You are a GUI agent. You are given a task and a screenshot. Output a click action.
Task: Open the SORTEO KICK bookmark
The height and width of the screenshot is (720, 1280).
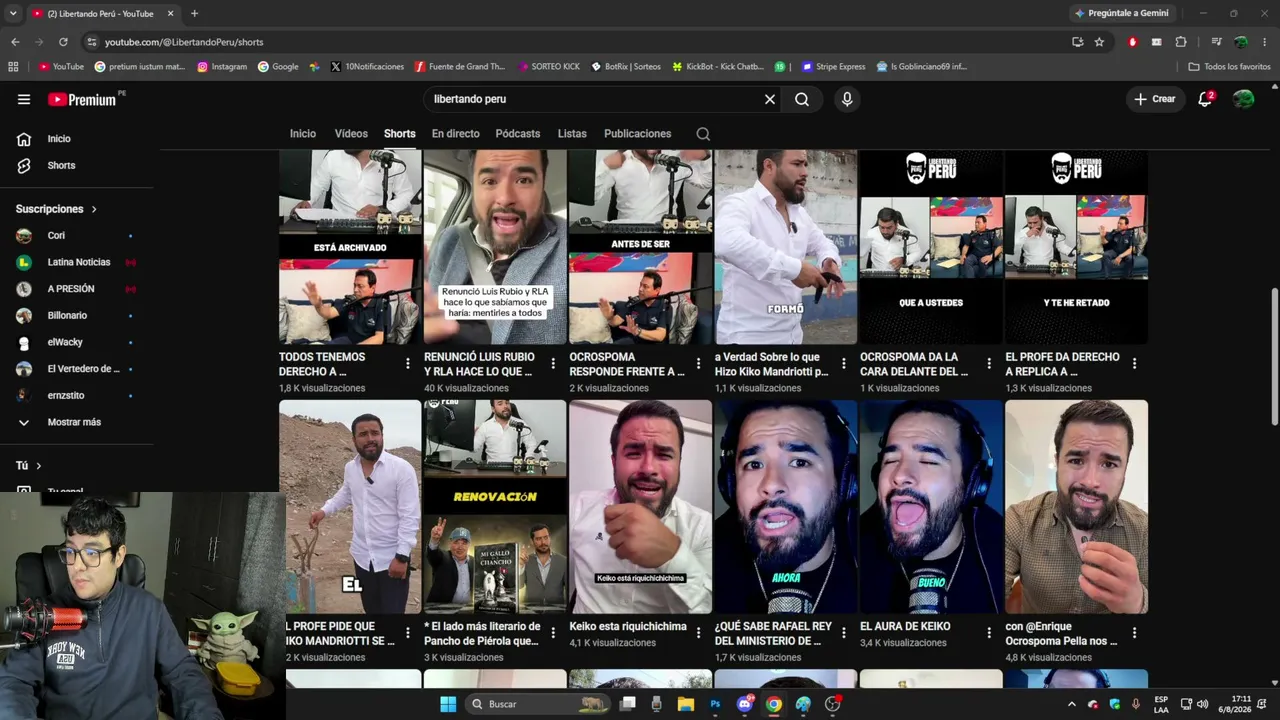(549, 67)
